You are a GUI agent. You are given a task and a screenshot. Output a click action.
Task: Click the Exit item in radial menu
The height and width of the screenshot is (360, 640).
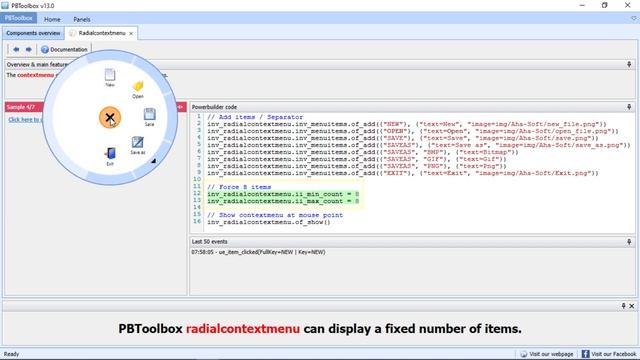click(x=110, y=156)
